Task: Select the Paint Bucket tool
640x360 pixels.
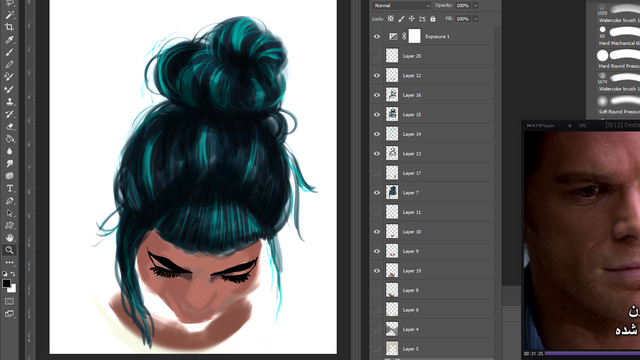Action: pos(9,139)
